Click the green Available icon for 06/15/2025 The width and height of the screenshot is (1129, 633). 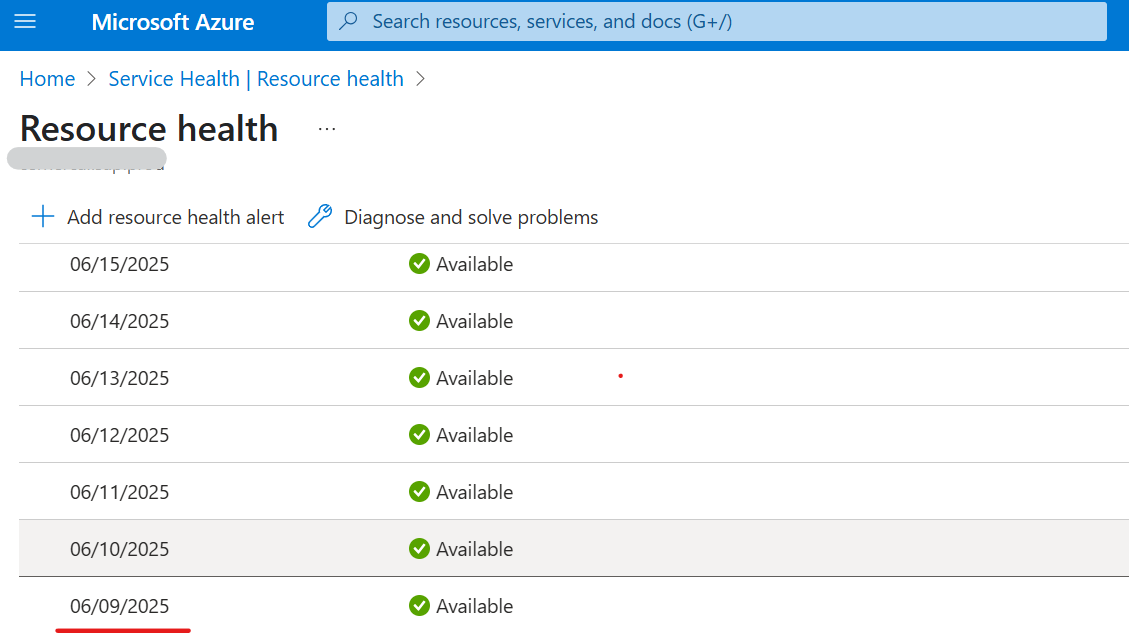[419, 264]
